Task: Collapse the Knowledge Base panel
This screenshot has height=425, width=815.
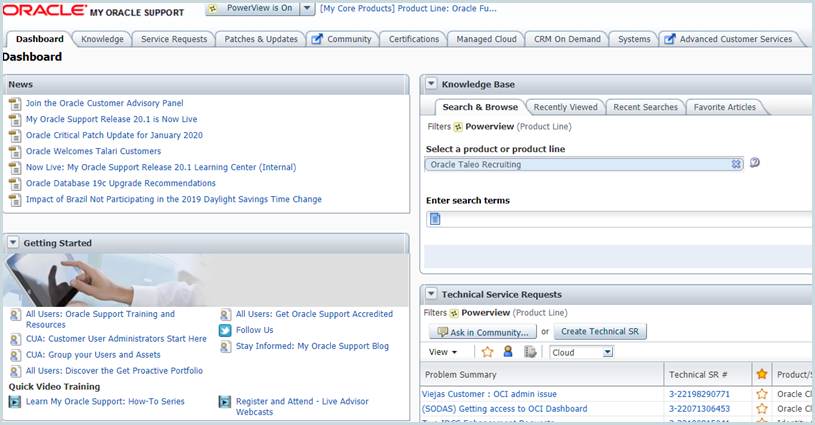Action: (x=430, y=85)
